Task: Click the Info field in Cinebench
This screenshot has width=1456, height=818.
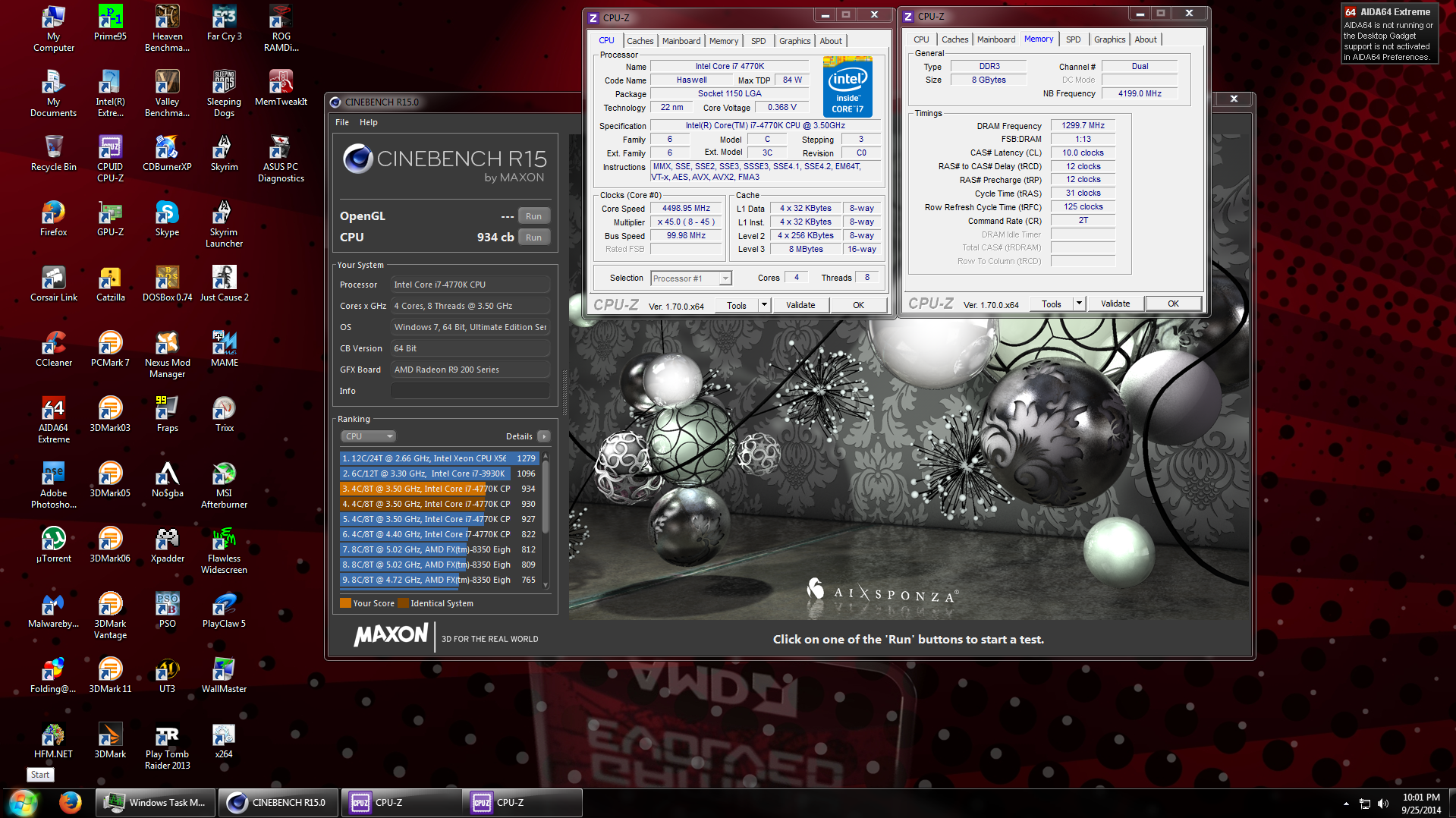Action: click(x=470, y=391)
